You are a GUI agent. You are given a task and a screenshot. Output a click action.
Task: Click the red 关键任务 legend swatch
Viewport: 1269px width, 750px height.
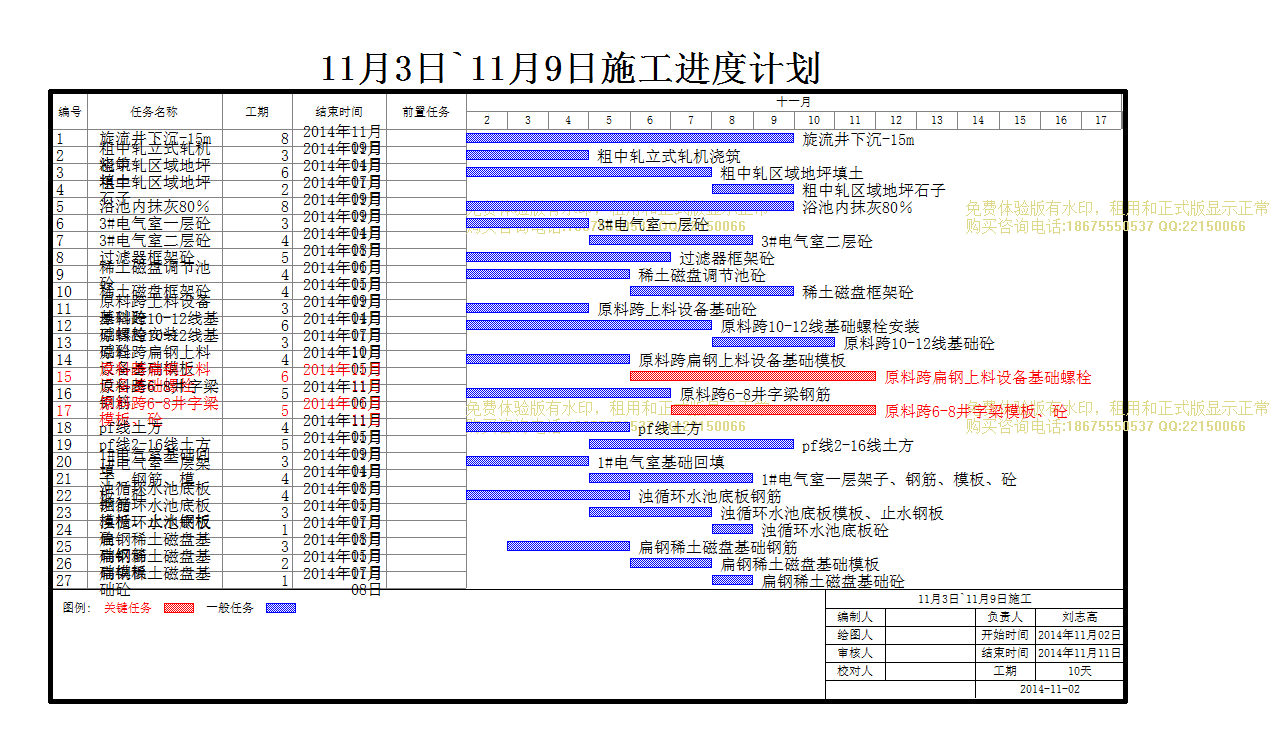click(178, 608)
